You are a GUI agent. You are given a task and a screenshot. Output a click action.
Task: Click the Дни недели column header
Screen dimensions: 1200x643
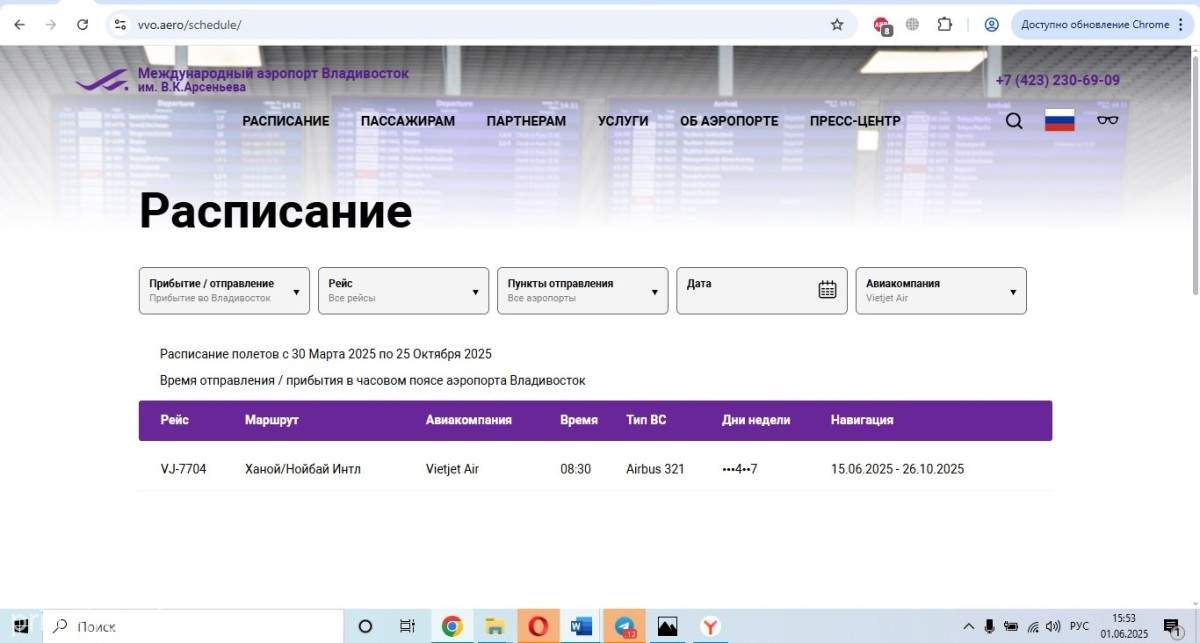756,420
